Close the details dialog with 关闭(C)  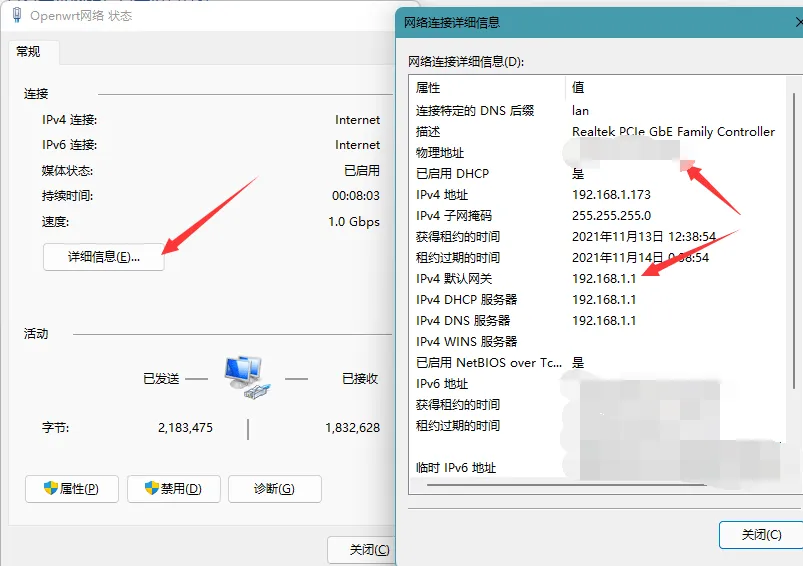point(761,535)
